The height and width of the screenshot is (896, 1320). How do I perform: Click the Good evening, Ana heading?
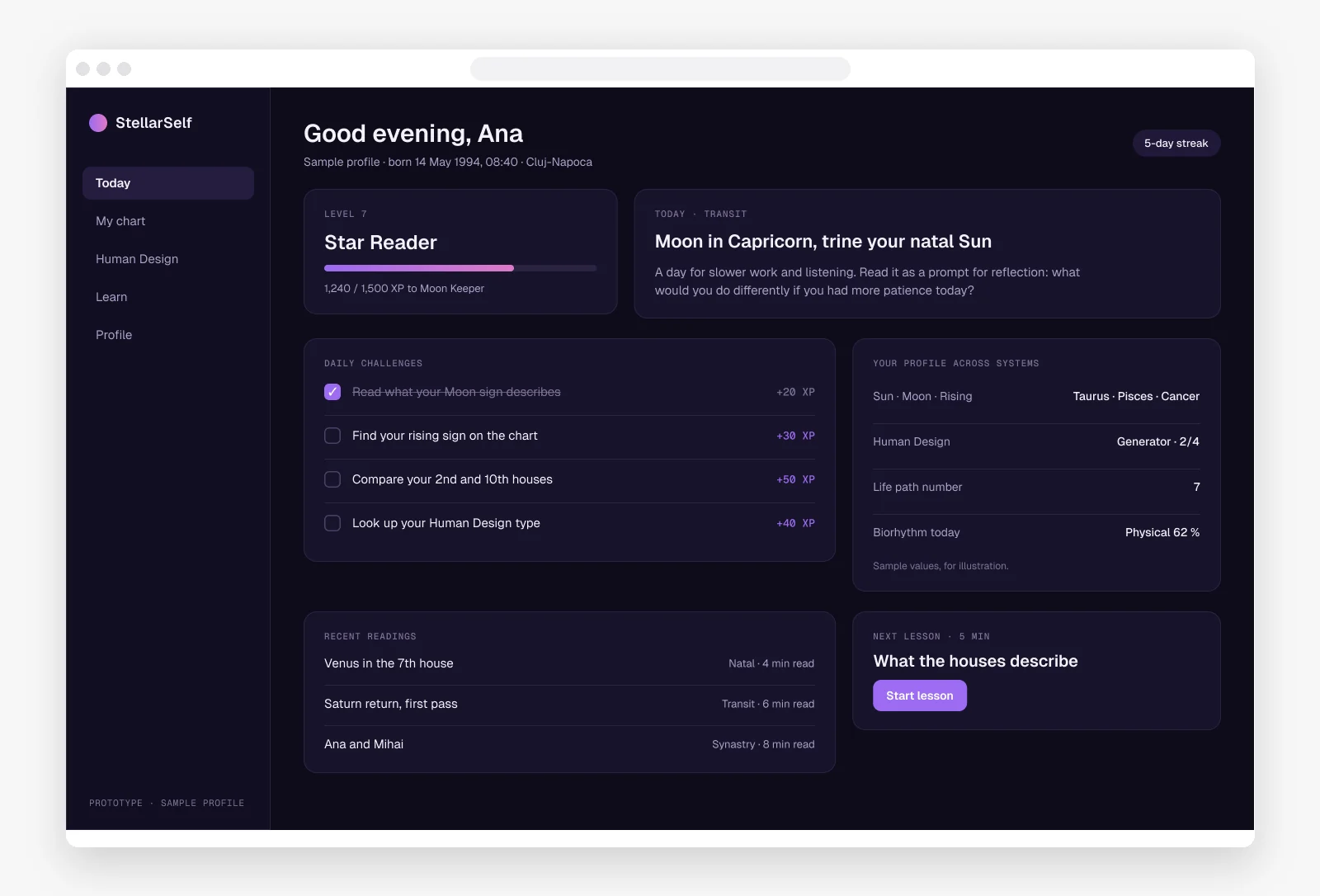point(413,134)
